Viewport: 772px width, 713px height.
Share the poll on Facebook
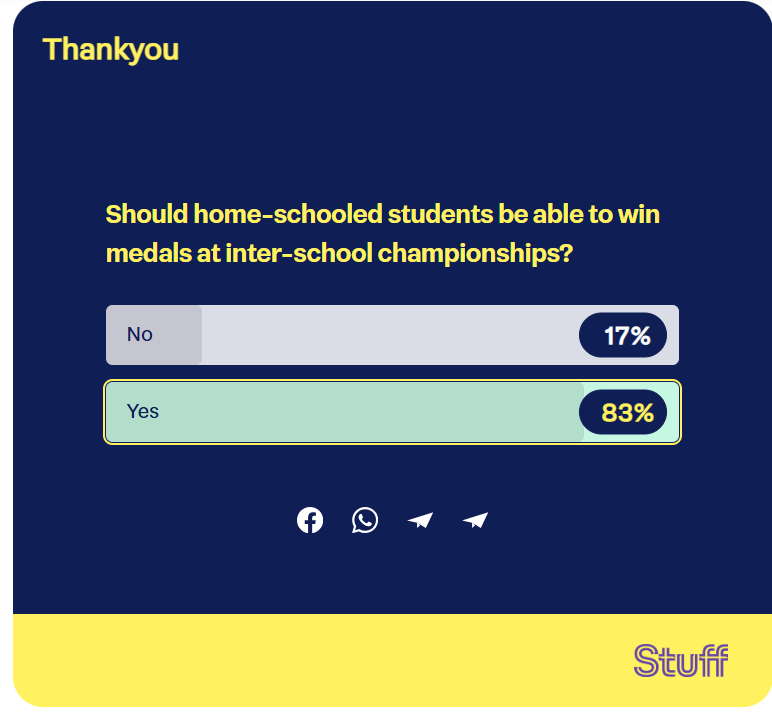pyautogui.click(x=310, y=520)
